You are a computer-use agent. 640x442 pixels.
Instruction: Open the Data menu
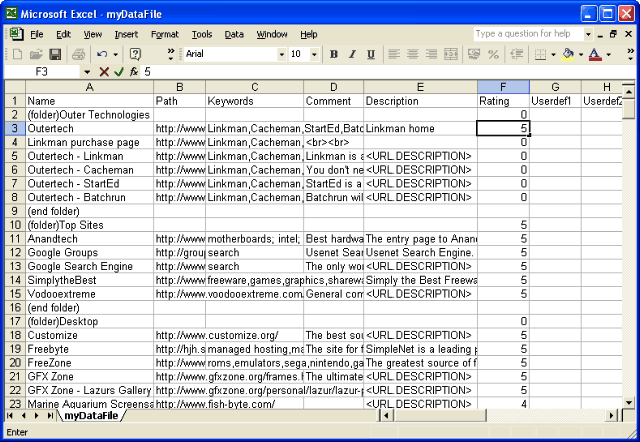[x=234, y=34]
